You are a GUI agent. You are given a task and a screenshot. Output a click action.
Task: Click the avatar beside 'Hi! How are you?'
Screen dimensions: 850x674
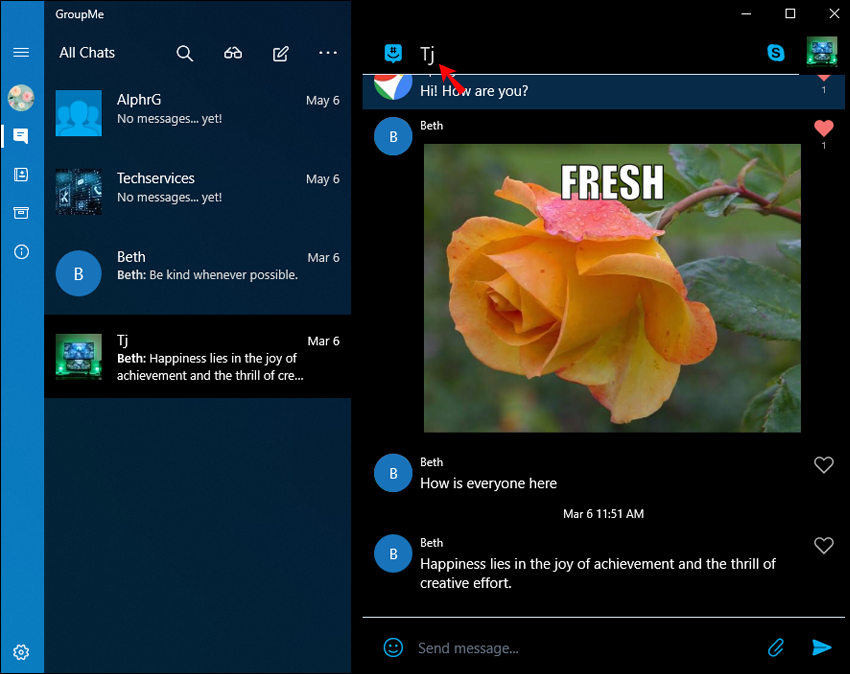(x=393, y=87)
